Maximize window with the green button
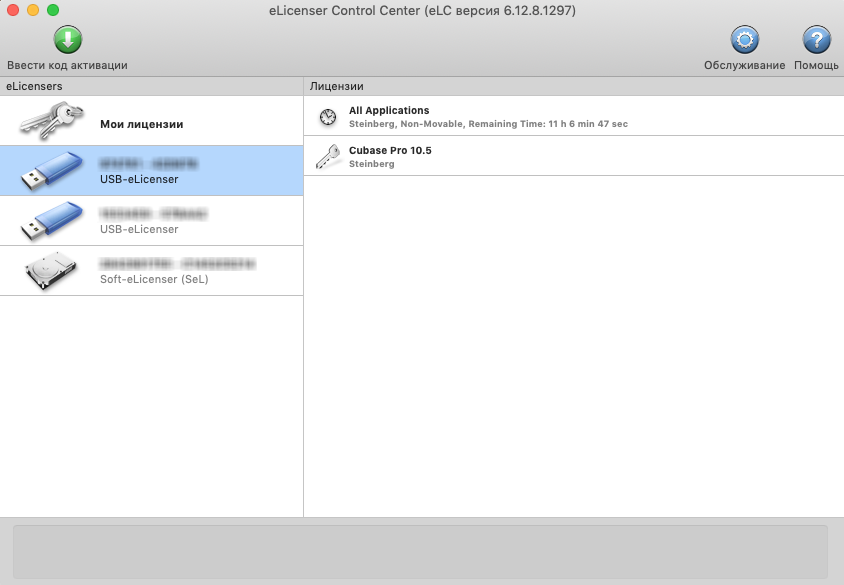844x585 pixels. (53, 10)
